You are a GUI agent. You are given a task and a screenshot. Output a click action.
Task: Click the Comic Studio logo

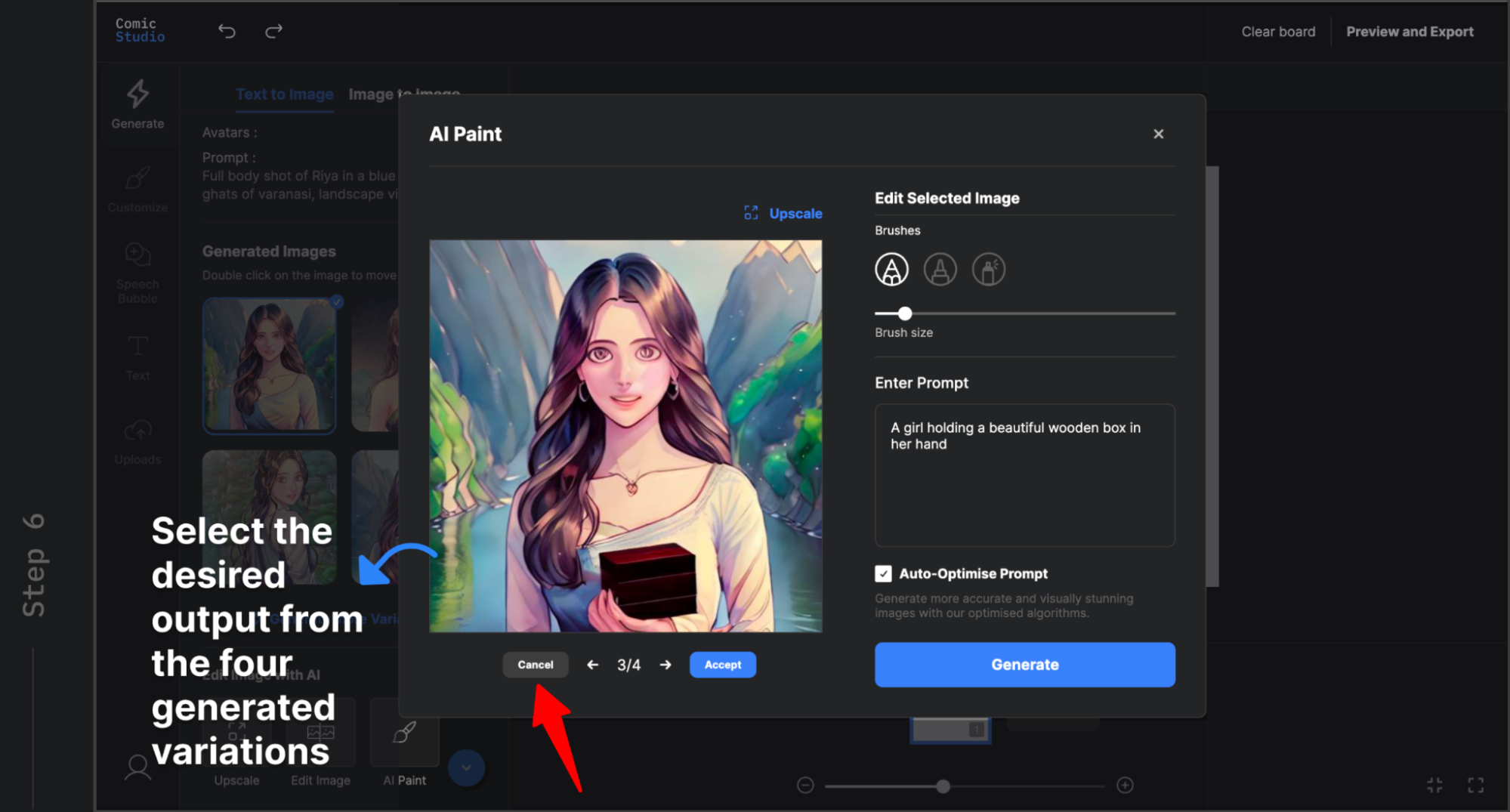point(140,30)
